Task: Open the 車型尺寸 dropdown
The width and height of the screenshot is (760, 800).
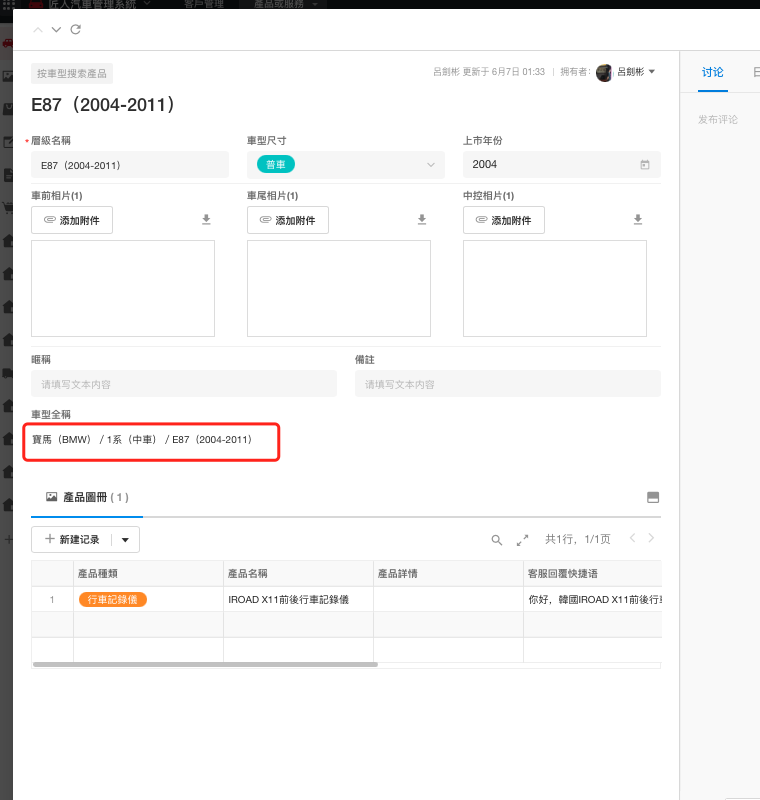Action: click(x=431, y=165)
